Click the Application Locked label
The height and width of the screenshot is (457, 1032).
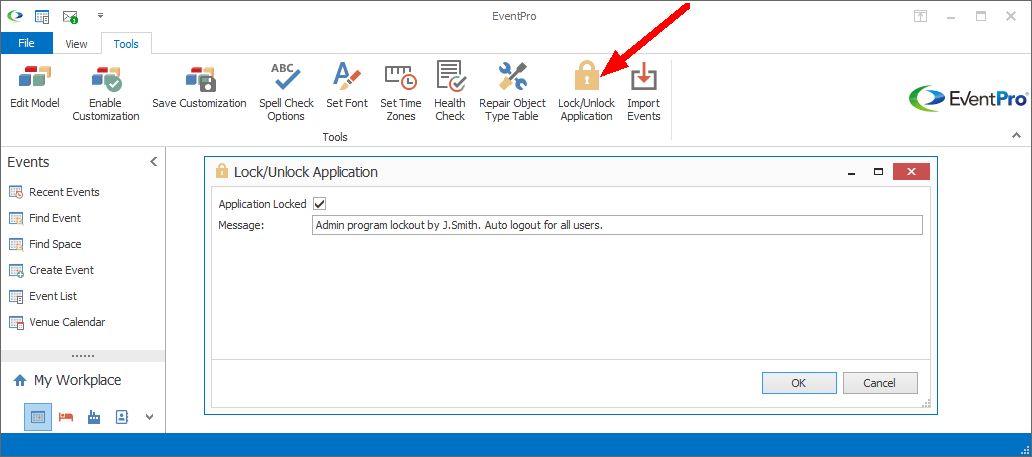(263, 204)
